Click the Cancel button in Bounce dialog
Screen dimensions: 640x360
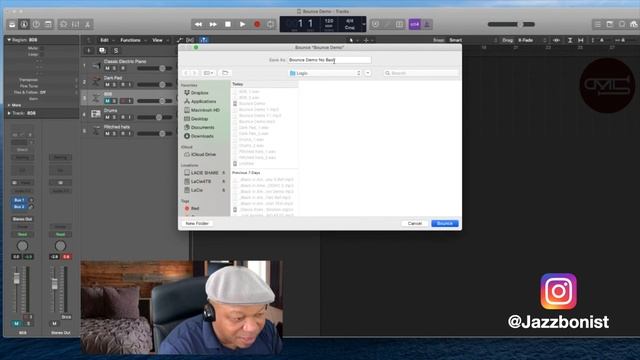[x=415, y=224]
